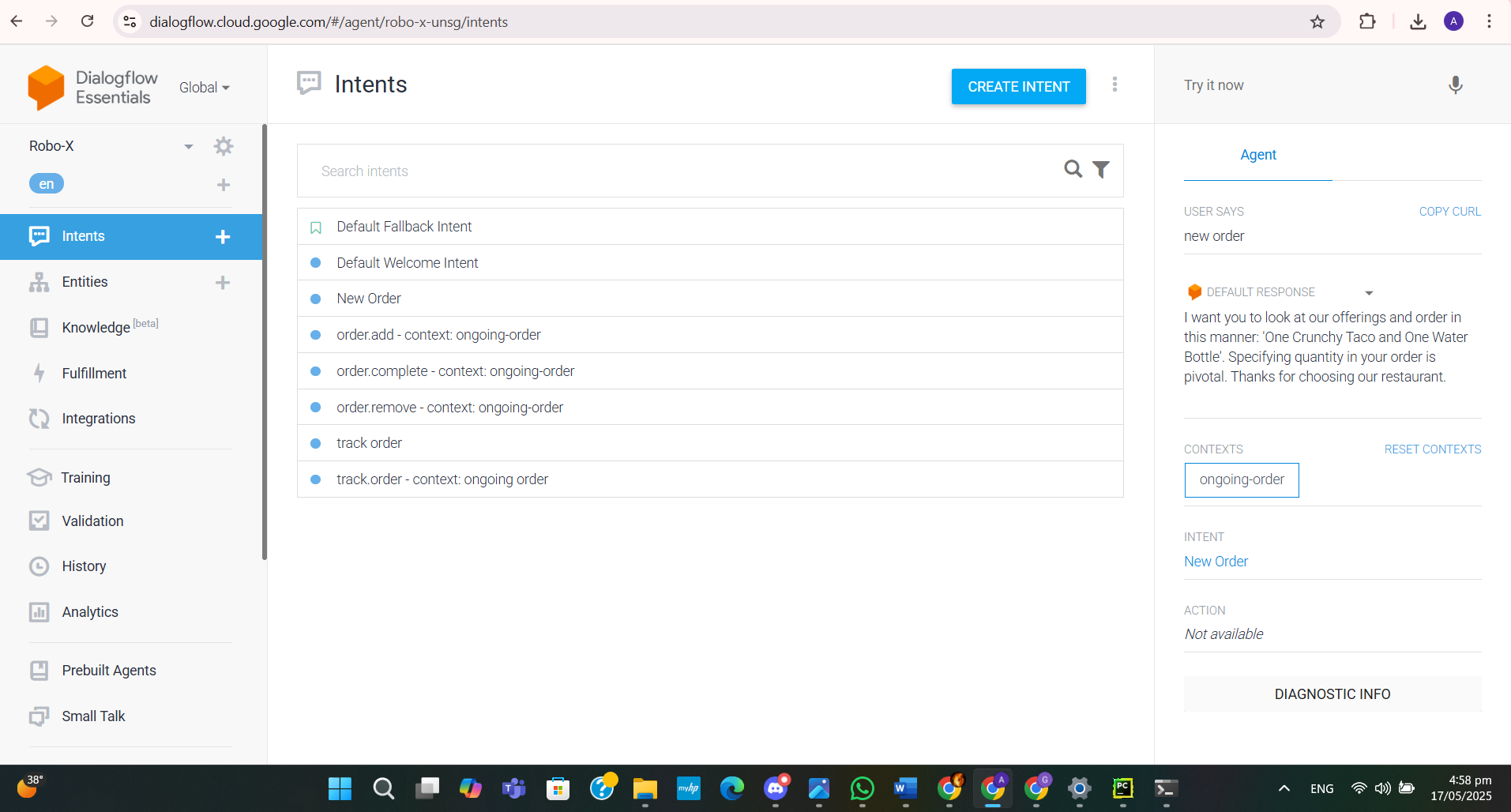Open WhatsApp from the taskbar
This screenshot has height=812, width=1511.
(863, 788)
